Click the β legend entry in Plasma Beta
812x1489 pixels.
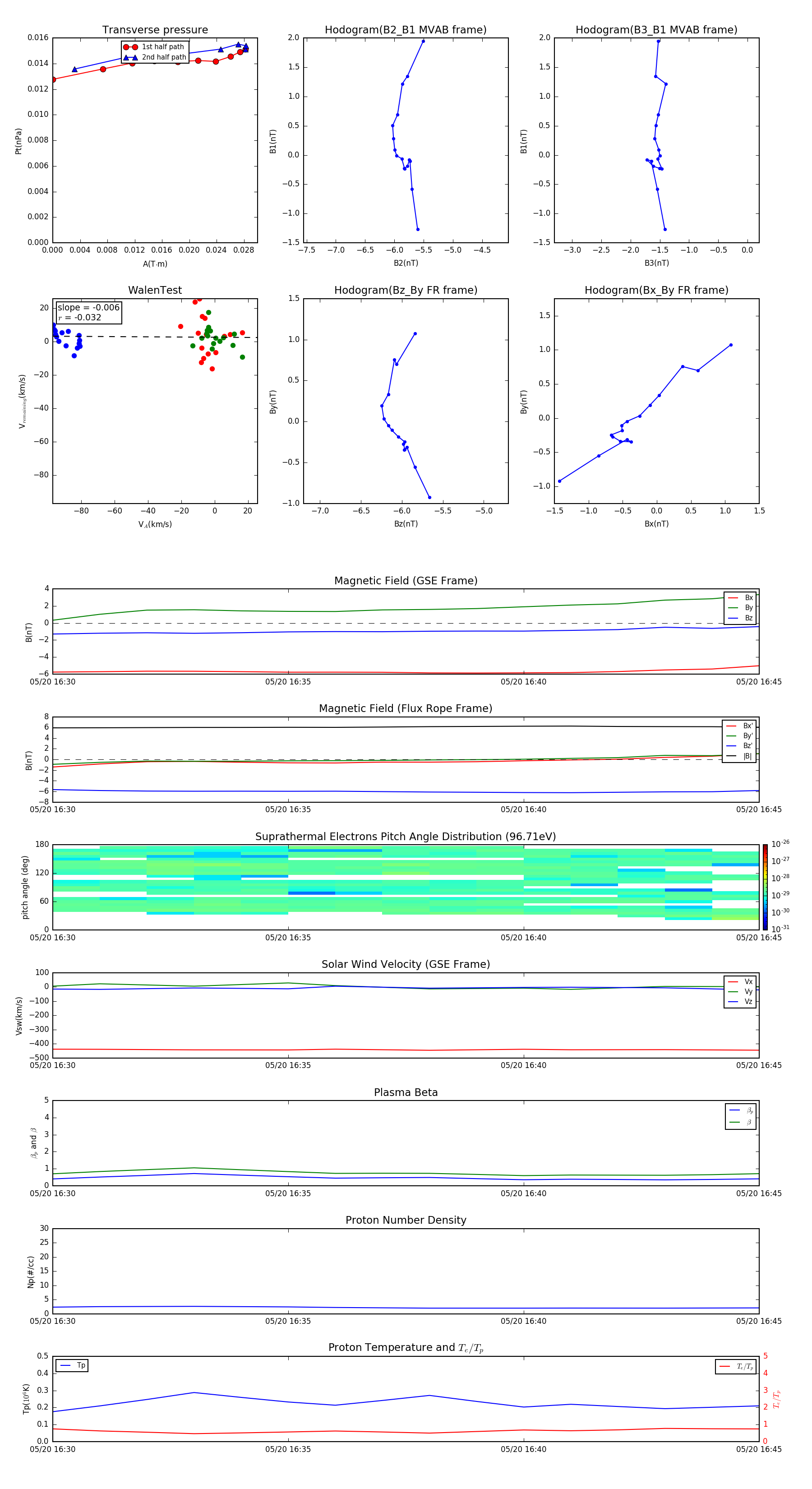[741, 1122]
